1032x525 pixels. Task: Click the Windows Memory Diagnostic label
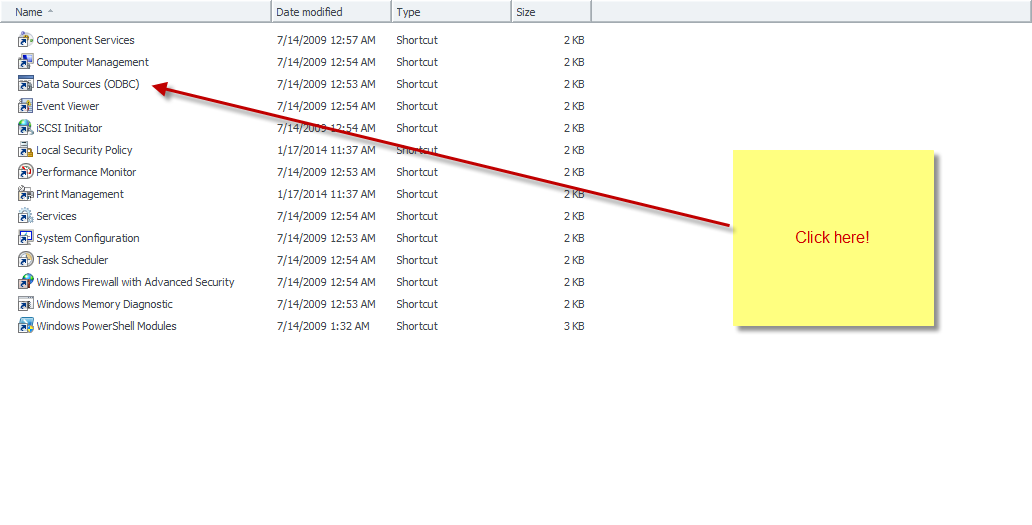[x=104, y=304]
